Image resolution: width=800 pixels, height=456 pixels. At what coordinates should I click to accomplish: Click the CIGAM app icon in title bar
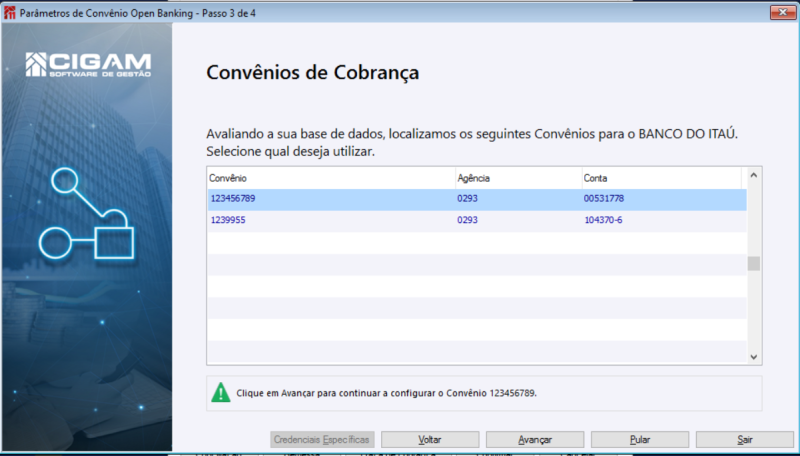9,13
